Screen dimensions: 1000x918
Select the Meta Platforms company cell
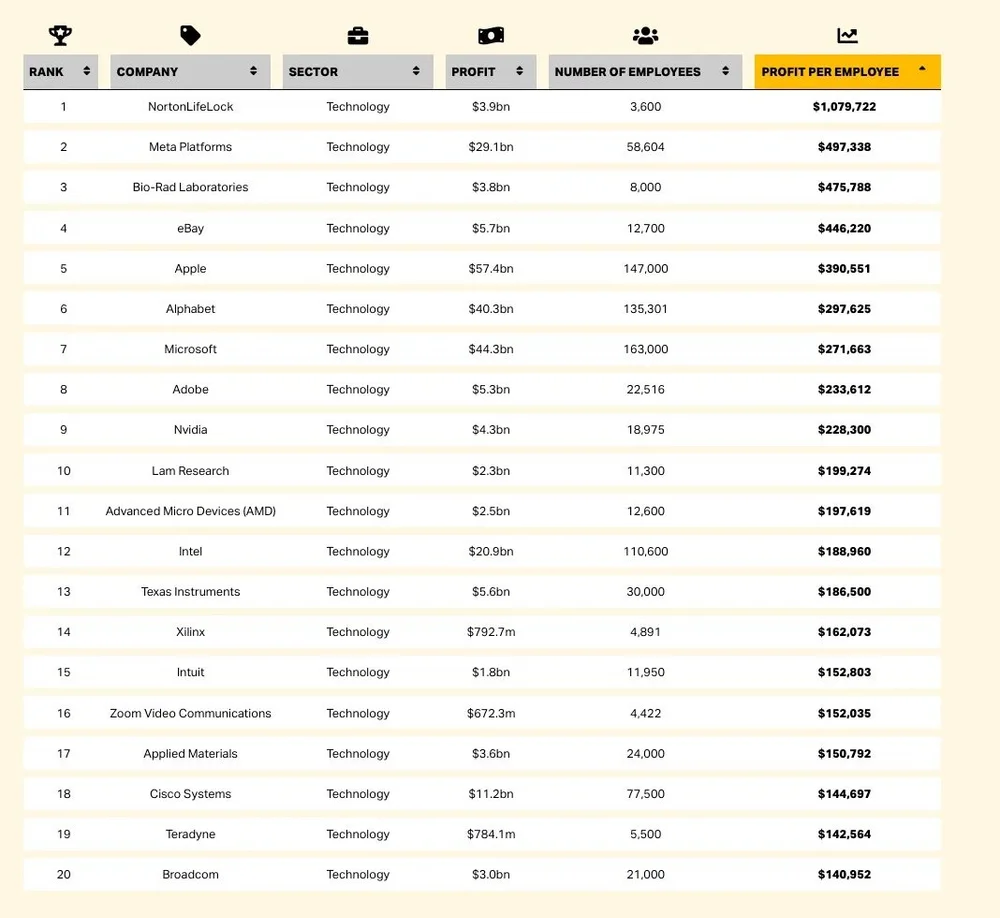coord(190,147)
